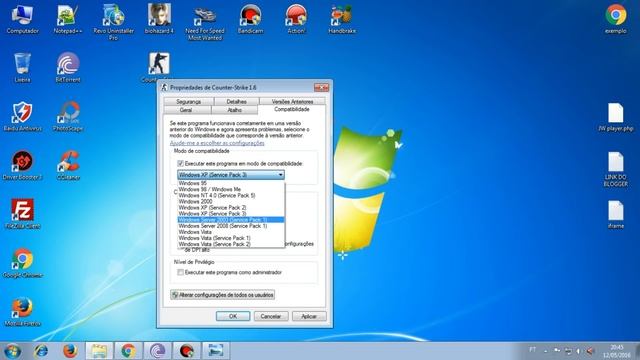Viewport: 640px width, 360px height.
Task: Click the Aplicar button
Action: click(309, 316)
